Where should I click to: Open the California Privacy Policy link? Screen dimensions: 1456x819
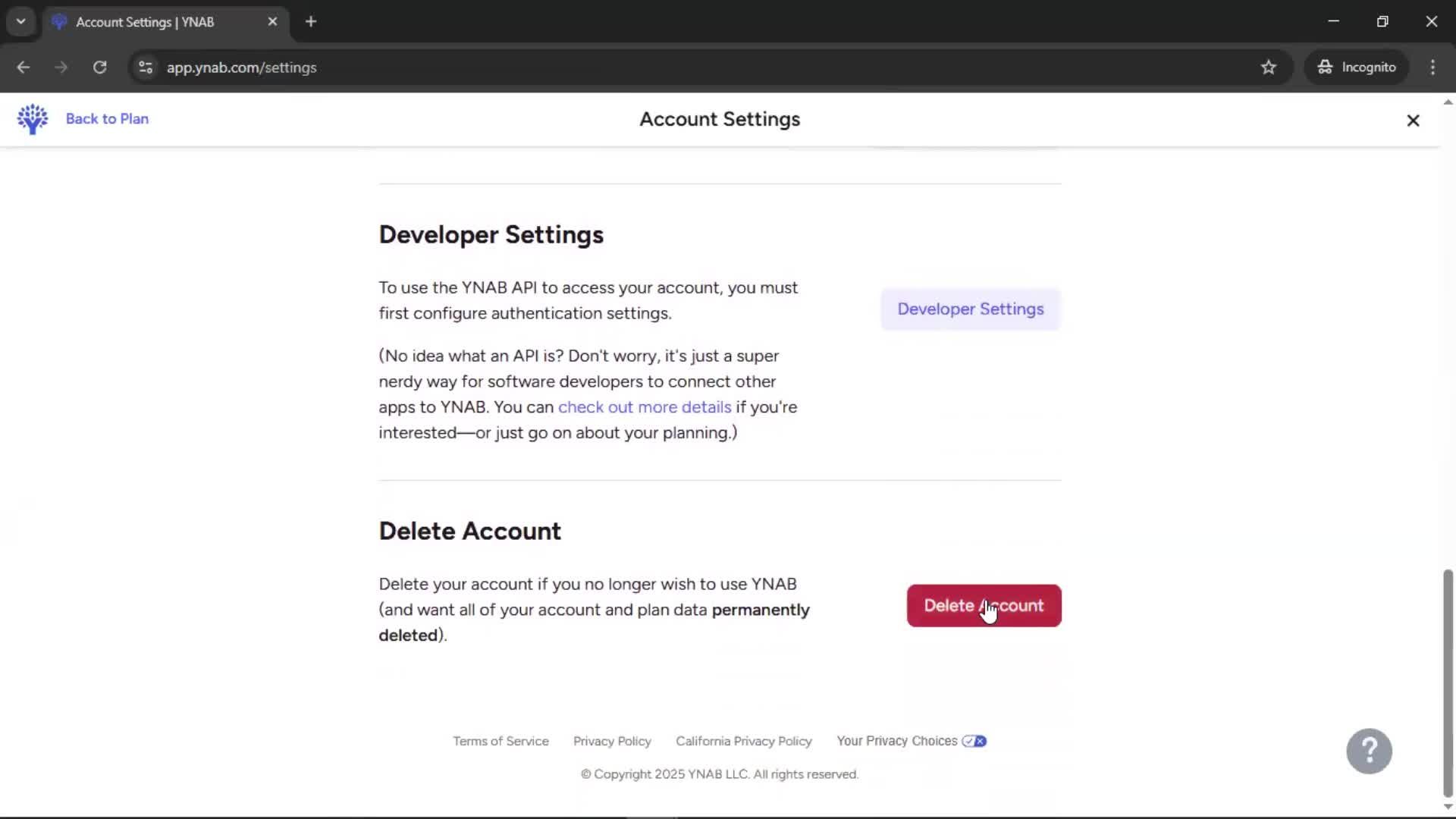(744, 742)
